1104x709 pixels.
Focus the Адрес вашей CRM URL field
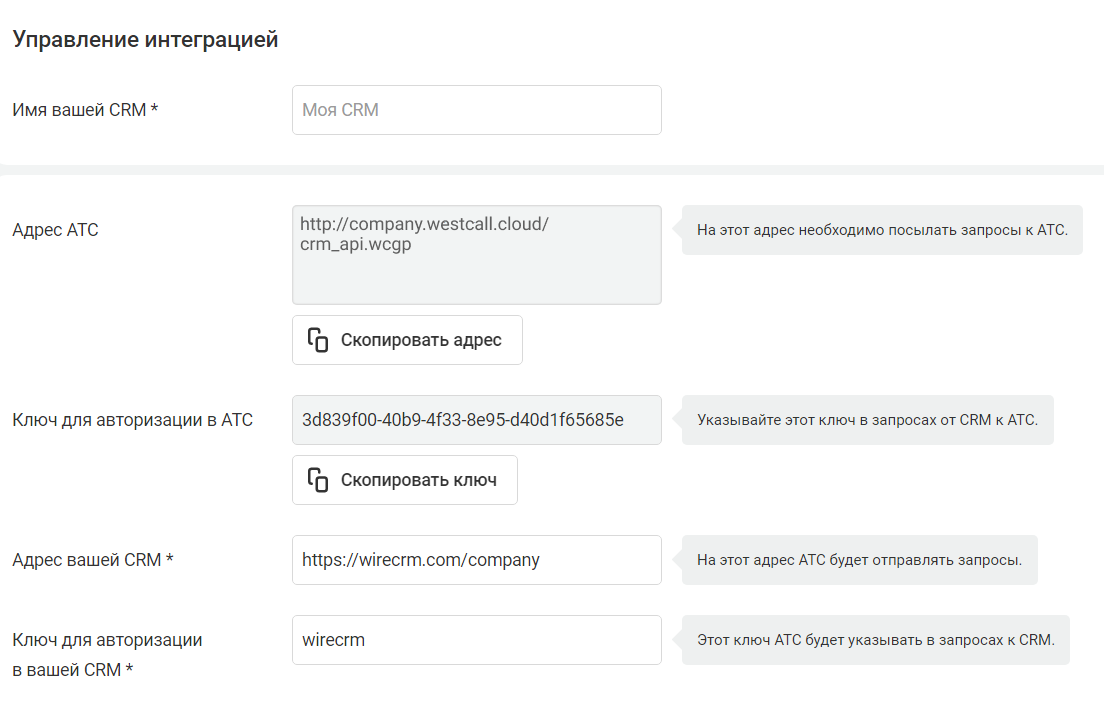[x=477, y=560]
